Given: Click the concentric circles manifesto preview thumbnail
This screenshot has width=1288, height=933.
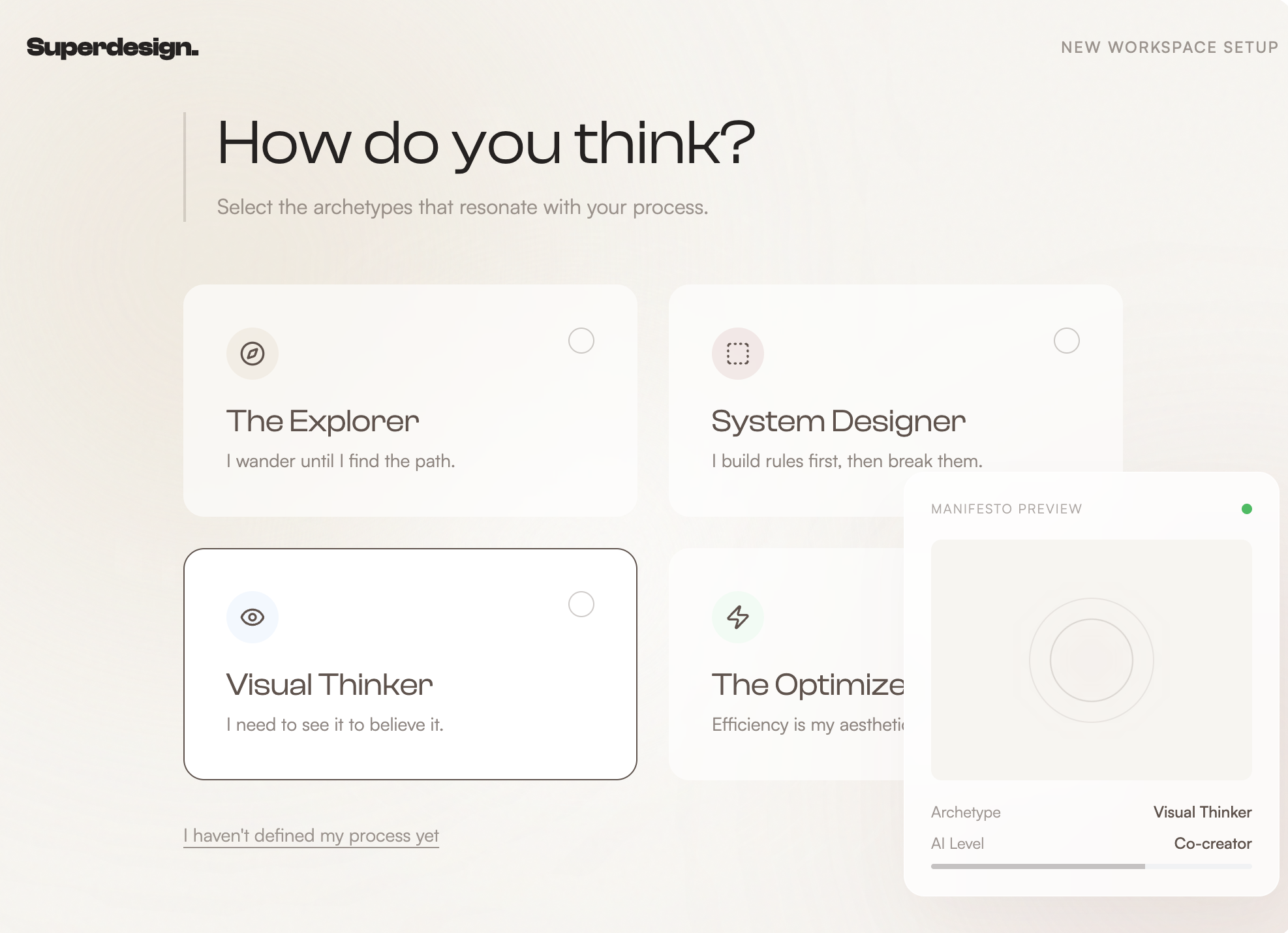Looking at the screenshot, I should pos(1092,660).
